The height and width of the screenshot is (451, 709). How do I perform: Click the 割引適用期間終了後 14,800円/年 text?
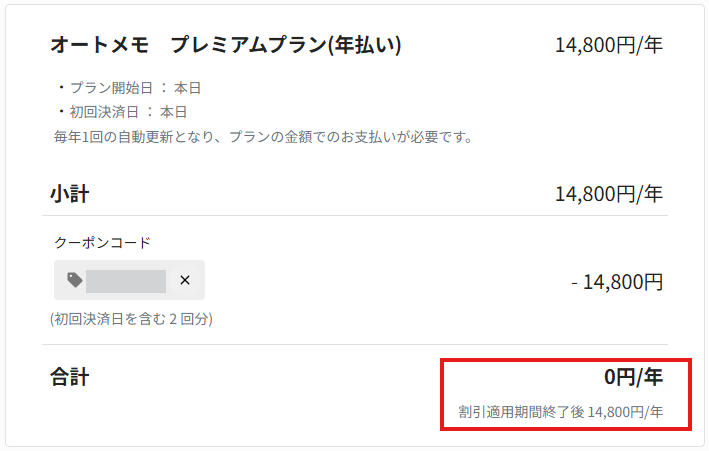click(x=561, y=412)
